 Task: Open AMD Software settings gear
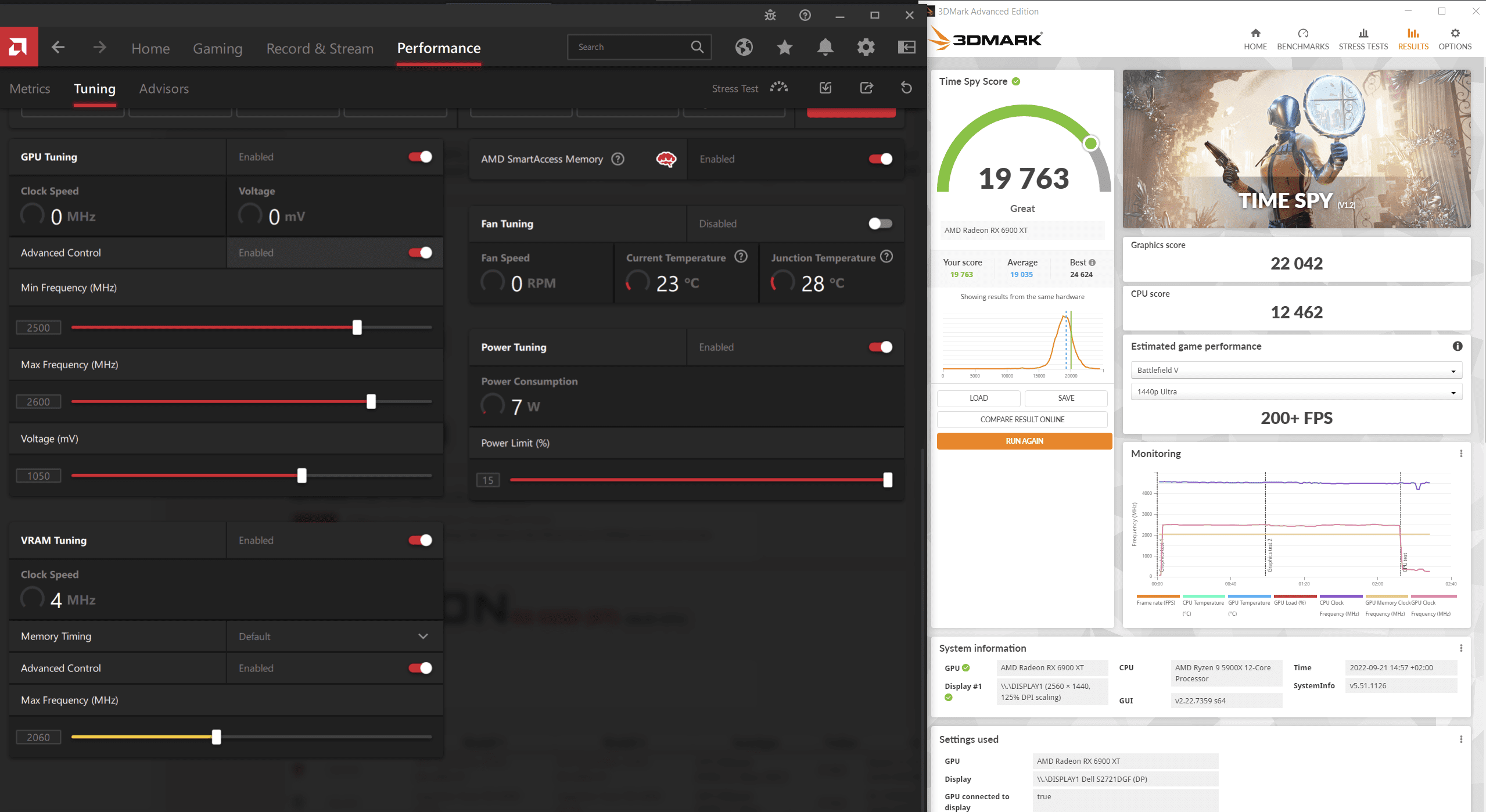[x=866, y=47]
